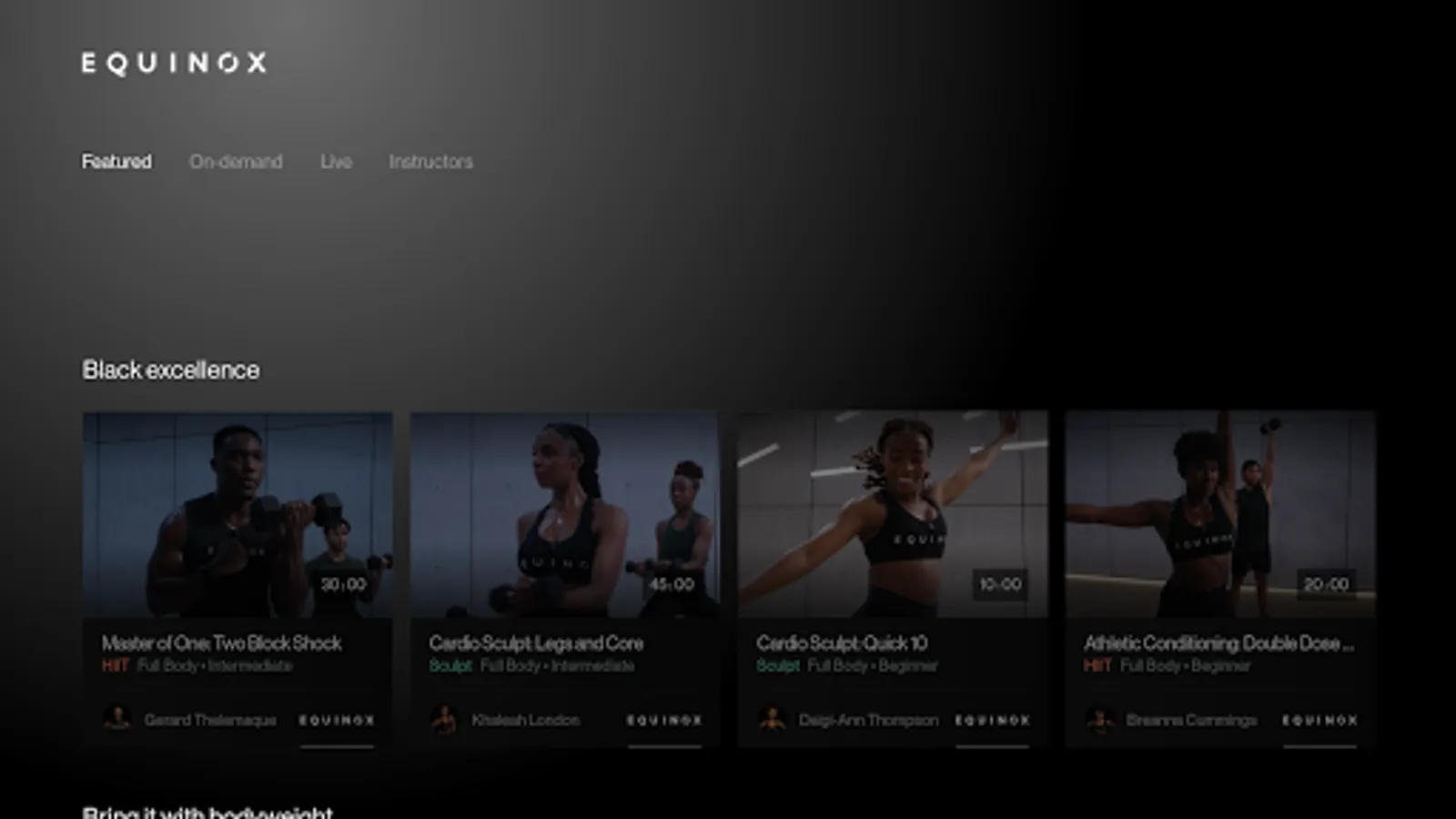The width and height of the screenshot is (1456, 819).
Task: Open the Cardio Sculpt Quick 10 thumbnail
Action: coord(893,514)
